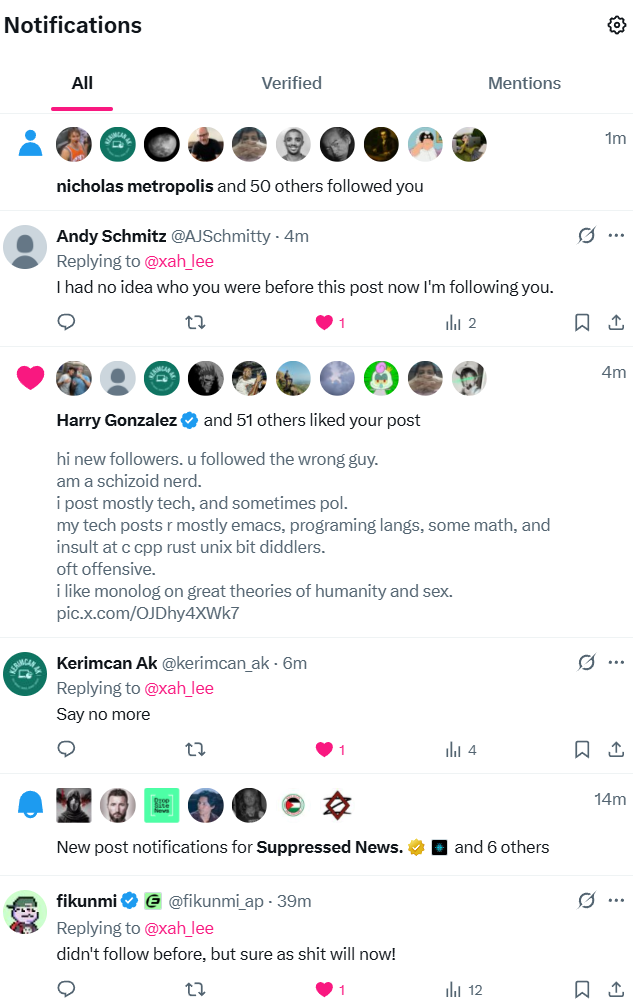
Task: Share Kerimcan Ak's reply
Action: (616, 749)
